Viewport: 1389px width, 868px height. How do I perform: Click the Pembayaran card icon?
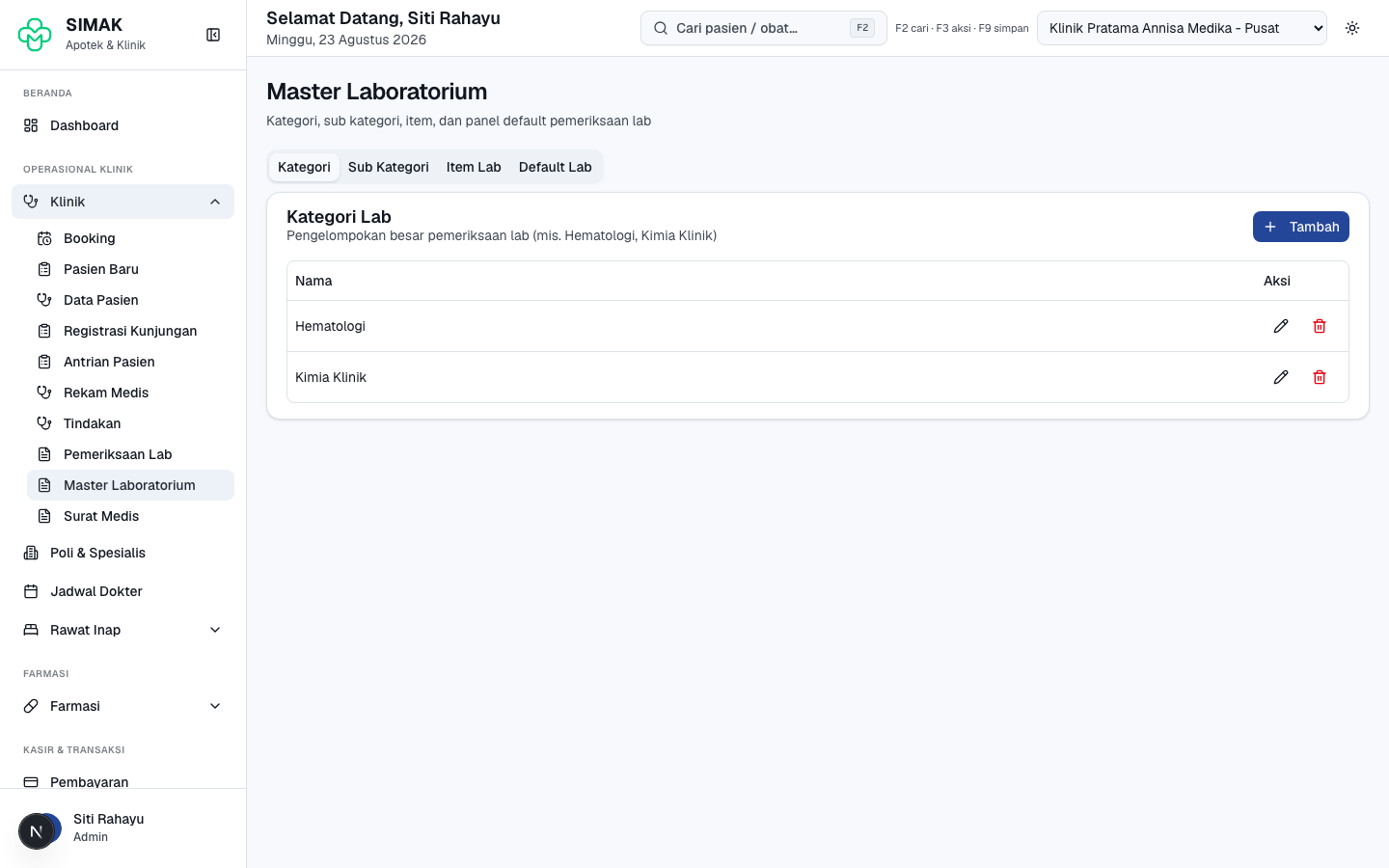[31, 782]
